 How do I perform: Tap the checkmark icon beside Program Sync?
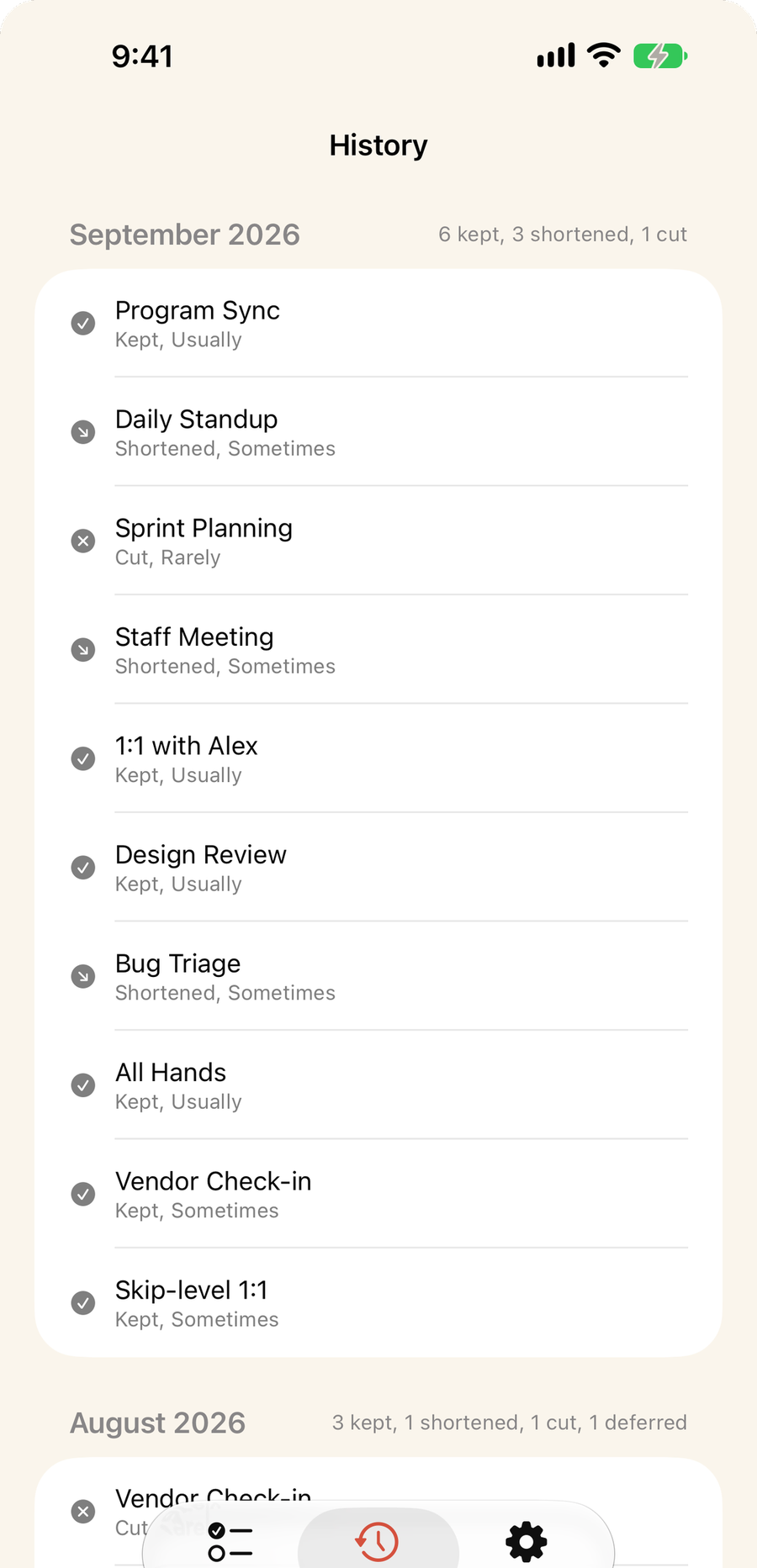[82, 323]
